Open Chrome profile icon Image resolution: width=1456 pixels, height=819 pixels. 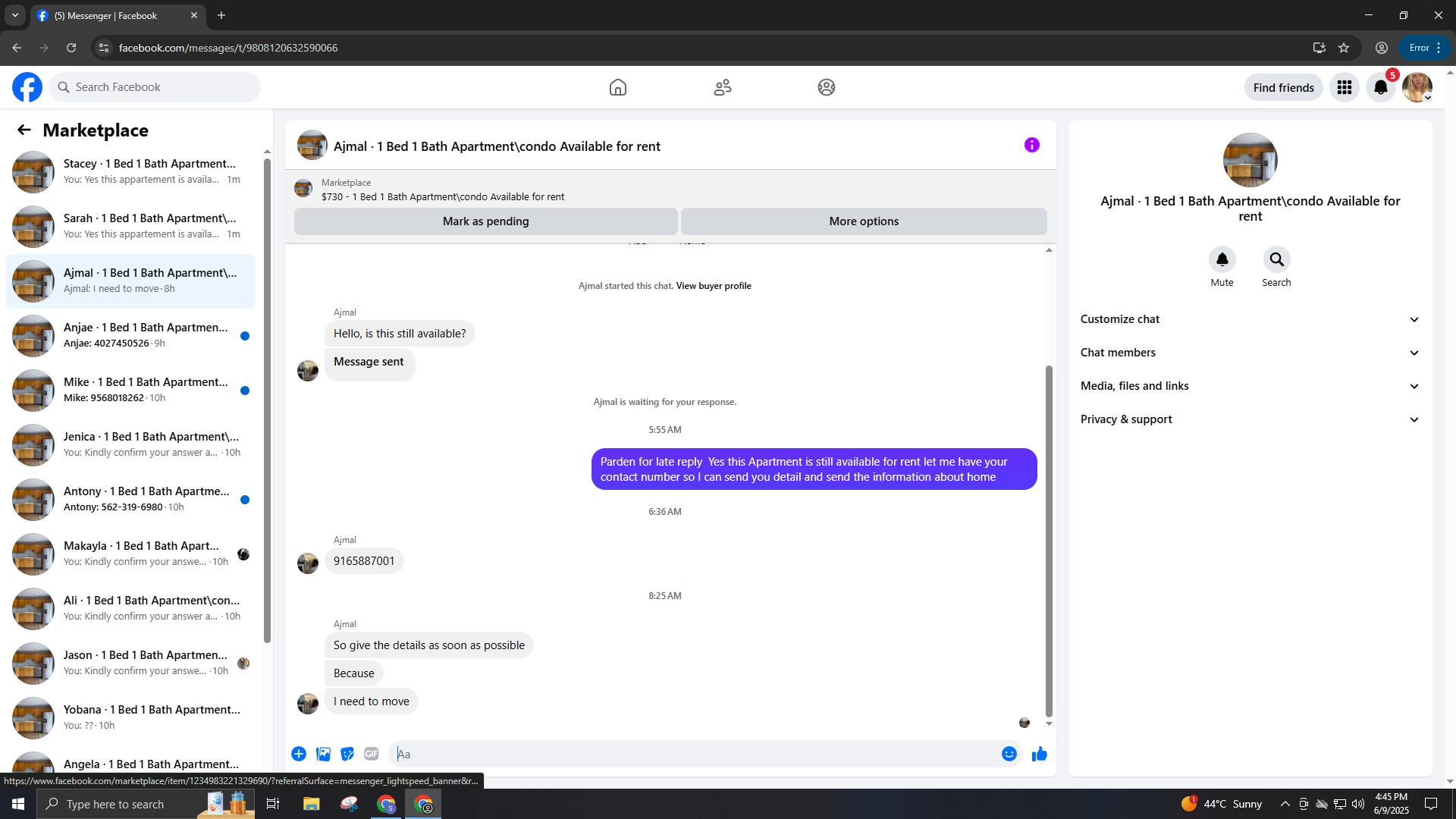[x=1382, y=48]
